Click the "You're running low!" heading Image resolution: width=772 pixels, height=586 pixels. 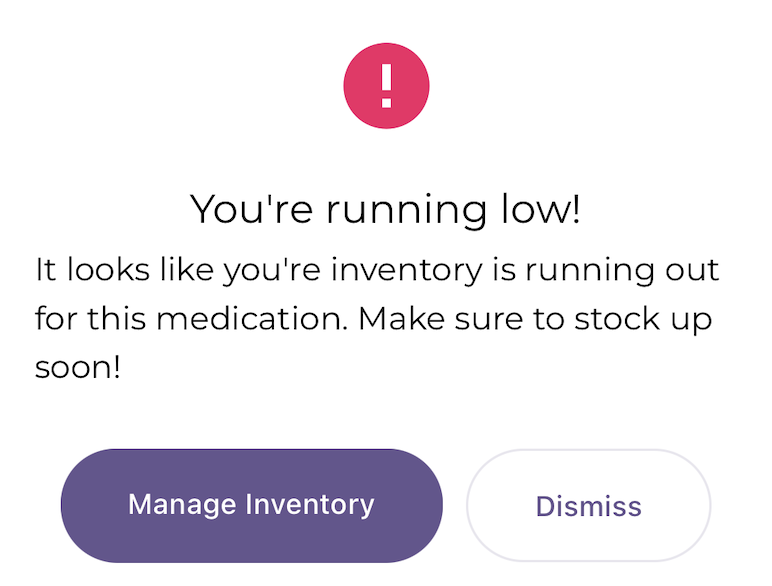[385, 210]
